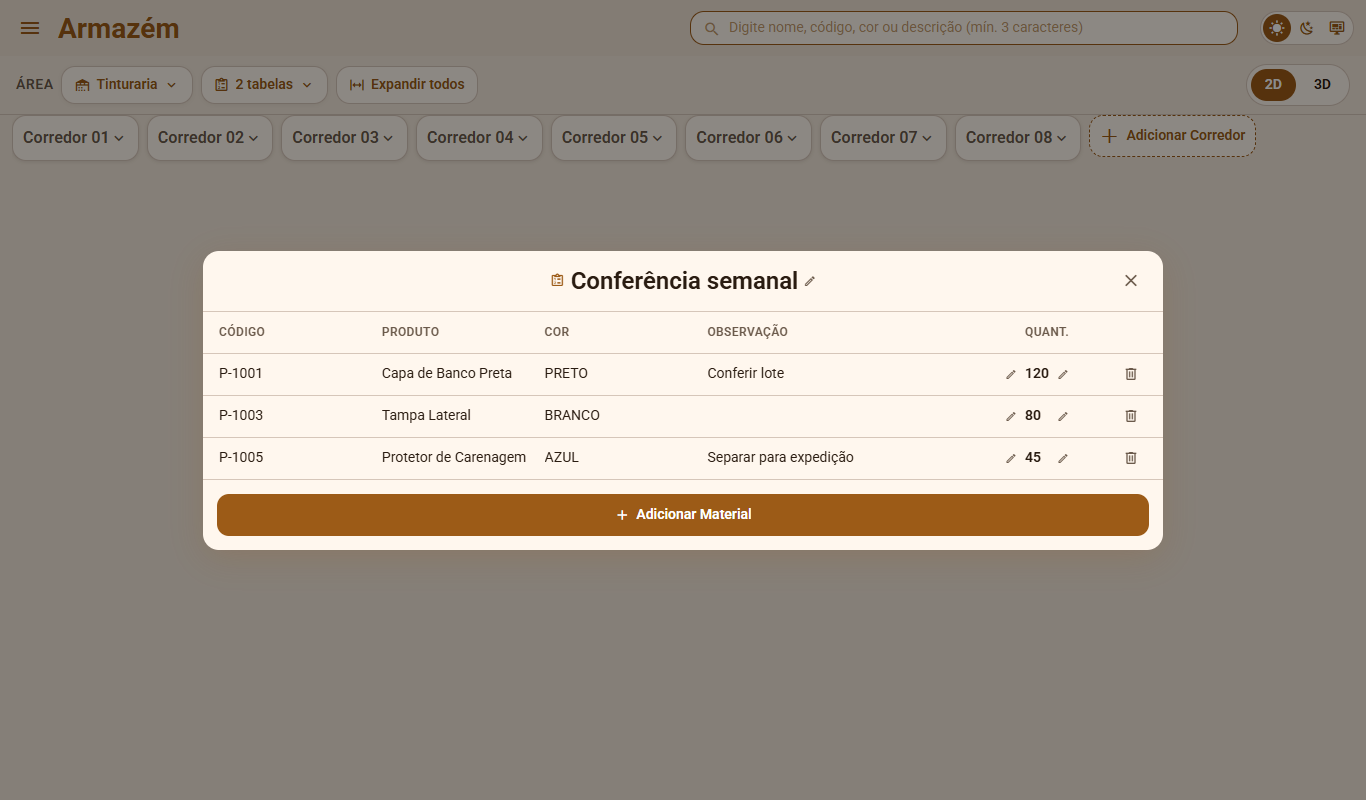The height and width of the screenshot is (800, 1366).
Task: Edit the Conferência semanal title with pencil
Action: [x=810, y=282]
